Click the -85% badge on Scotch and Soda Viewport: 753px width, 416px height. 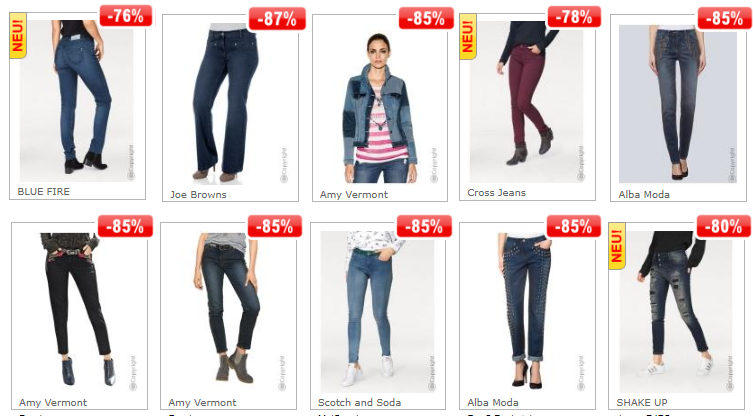[x=425, y=226]
